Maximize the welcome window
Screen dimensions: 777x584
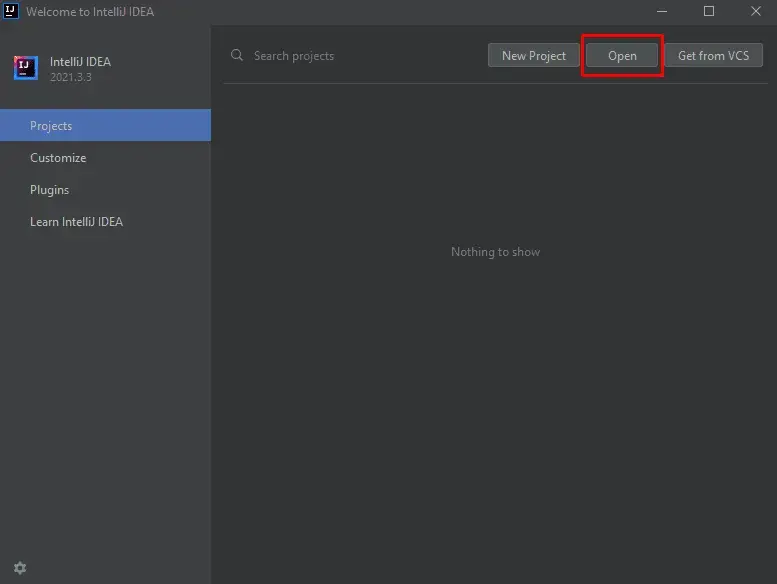click(709, 12)
